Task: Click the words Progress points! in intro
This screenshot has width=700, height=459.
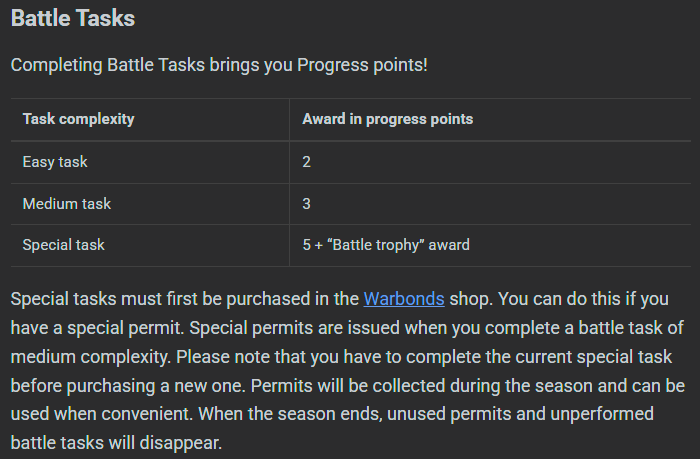Action: click(x=362, y=65)
